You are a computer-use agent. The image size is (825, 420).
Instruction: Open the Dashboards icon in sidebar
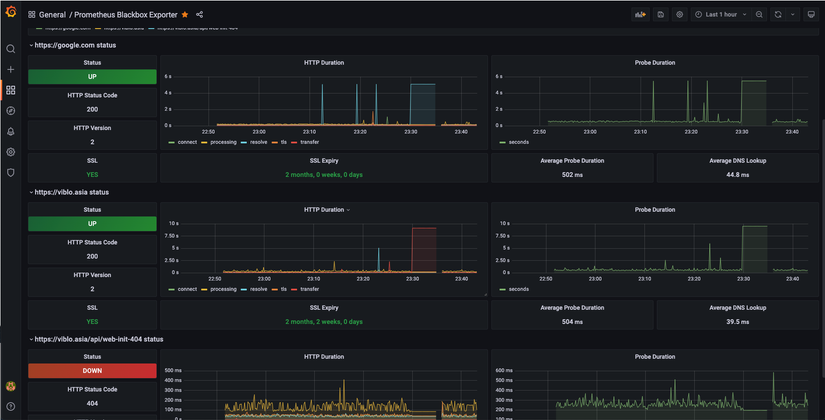(11, 90)
